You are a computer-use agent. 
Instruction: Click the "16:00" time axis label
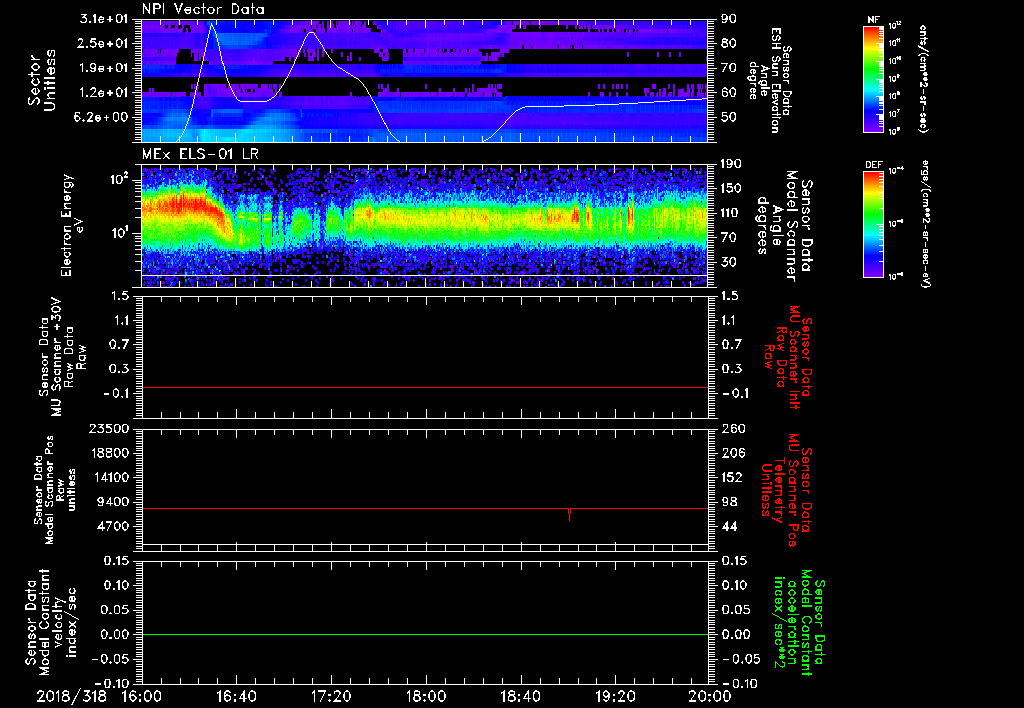[x=142, y=696]
